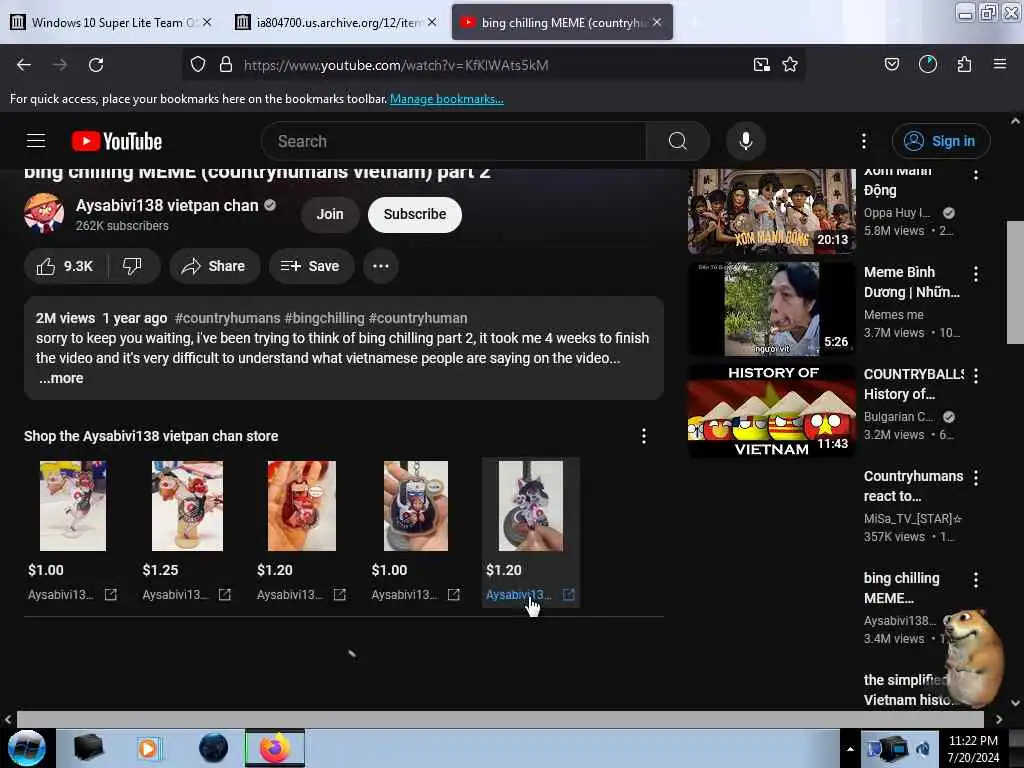The height and width of the screenshot is (768, 1024).
Task: Switch to ia804700.us.archive.org tab
Action: tap(336, 23)
